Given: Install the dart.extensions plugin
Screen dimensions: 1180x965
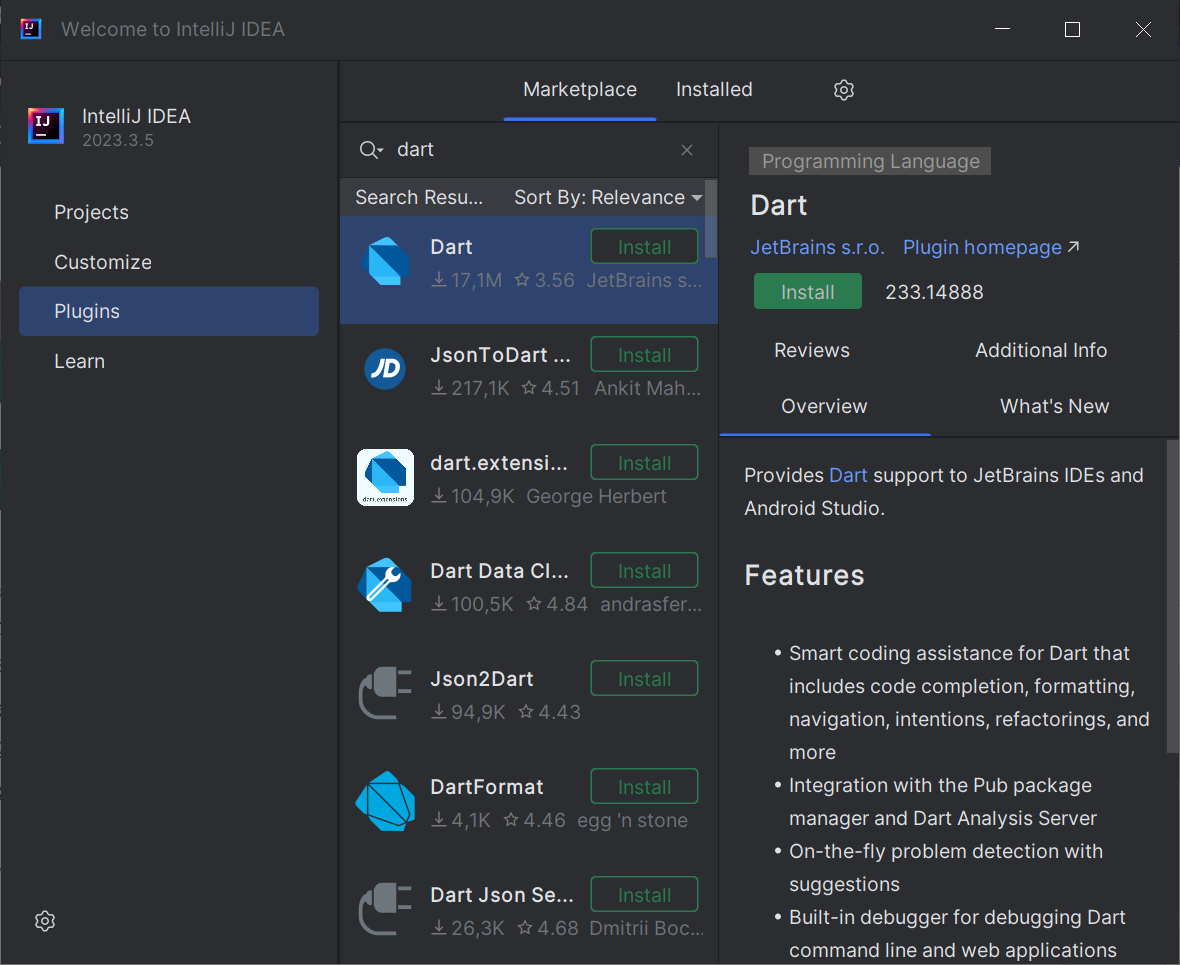Looking at the screenshot, I should (x=644, y=463).
